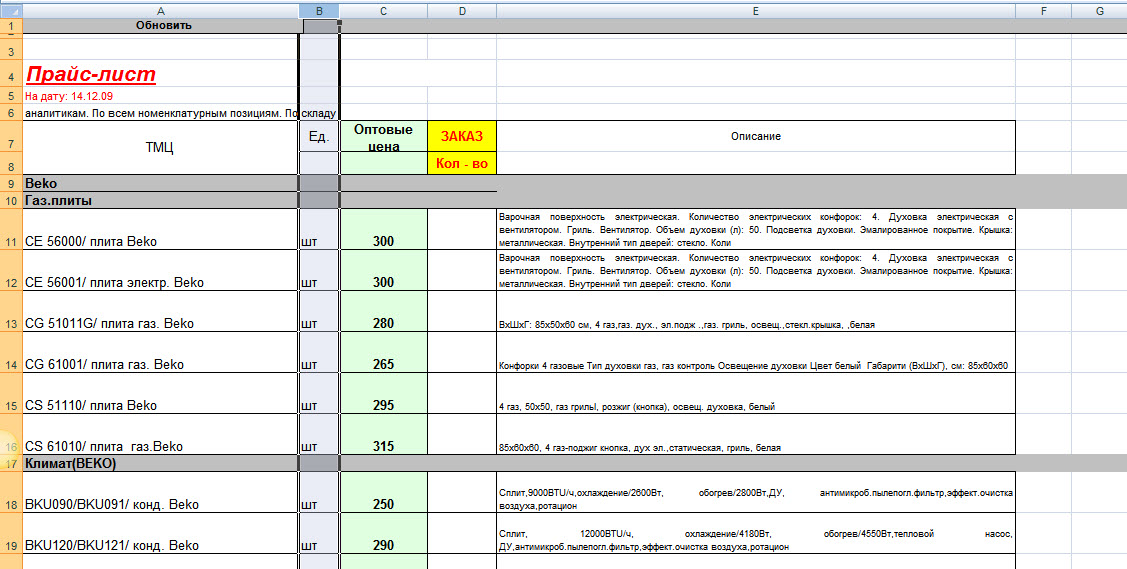Click description starting 'ВхШхГ: 85х50х60 см'
The height and width of the screenshot is (569, 1127).
(755, 311)
